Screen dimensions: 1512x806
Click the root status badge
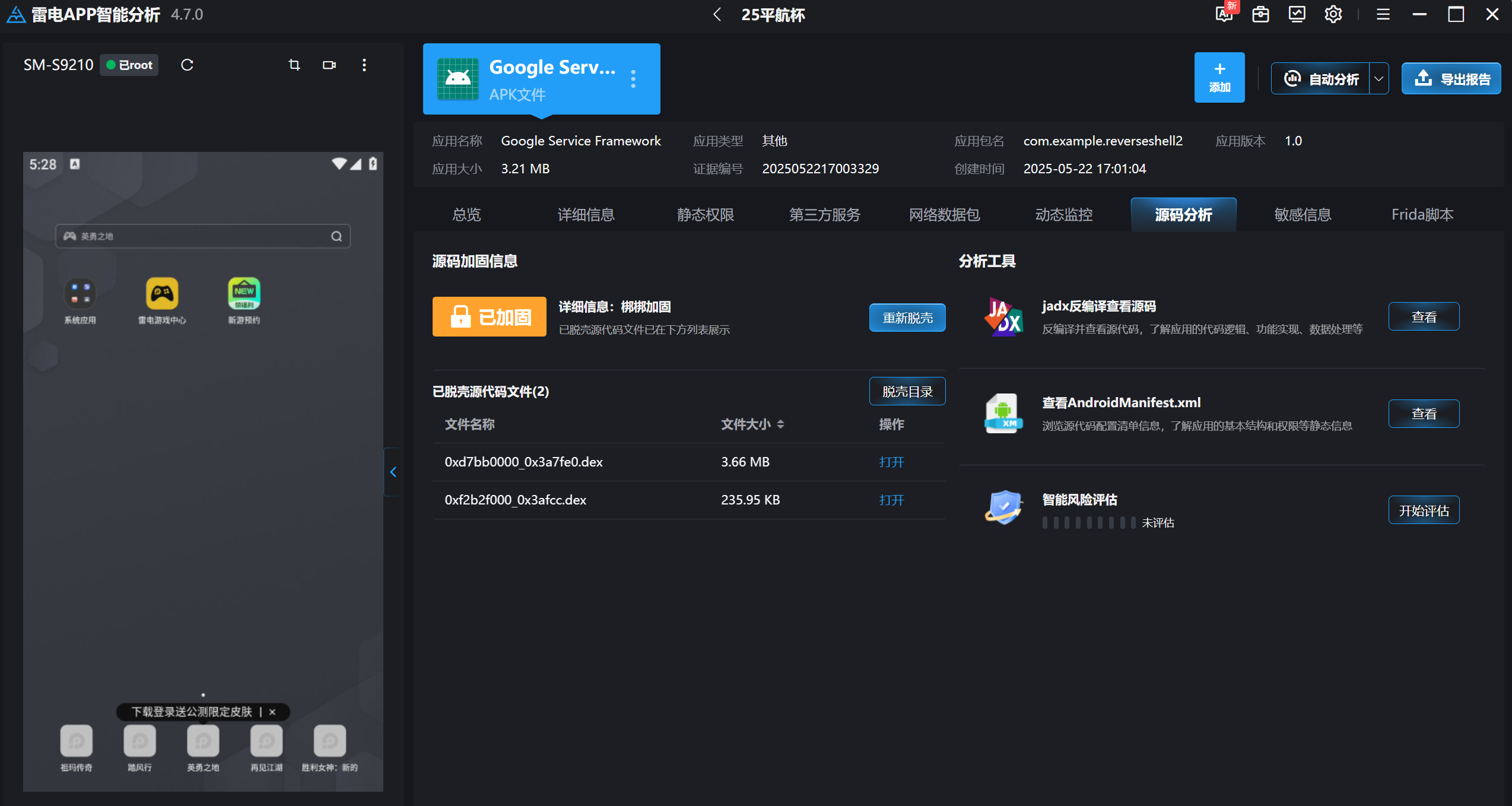click(x=129, y=65)
